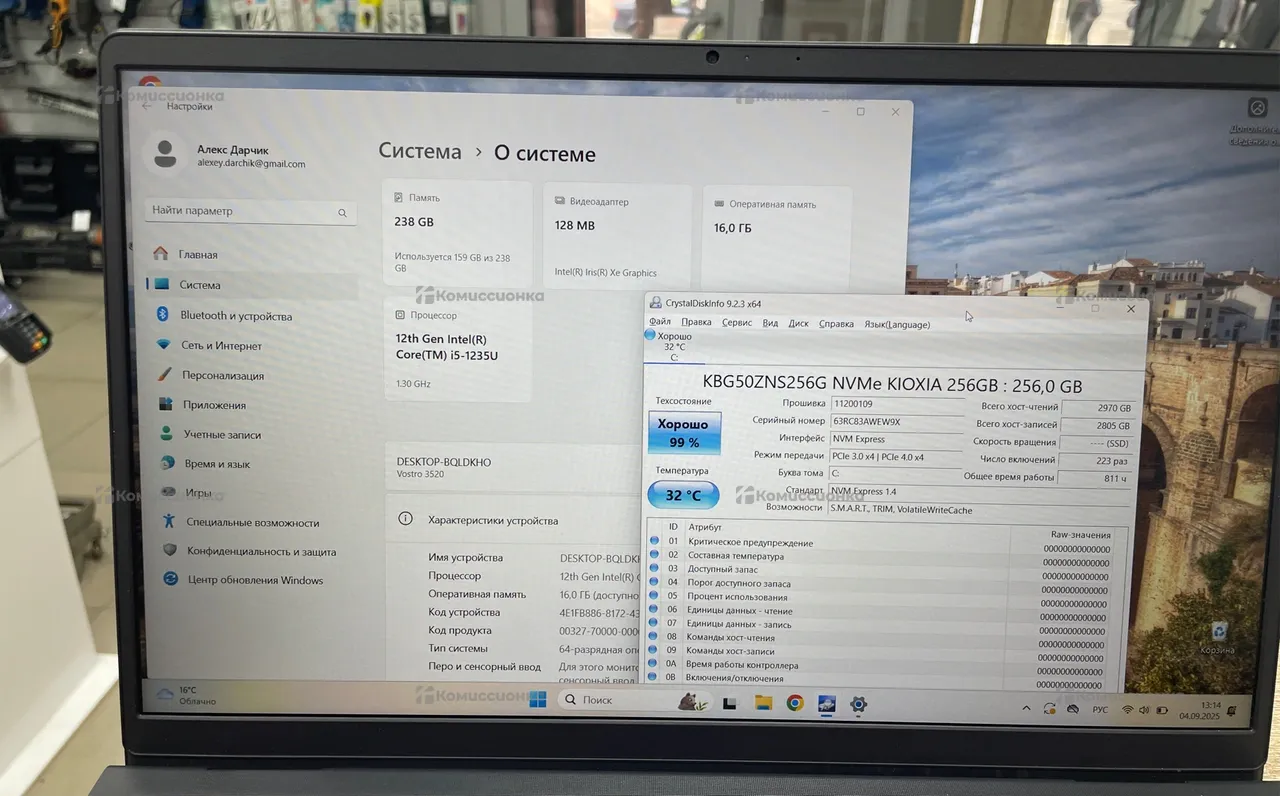Click the Число включений 223 раз value

pyautogui.click(x=1097, y=461)
